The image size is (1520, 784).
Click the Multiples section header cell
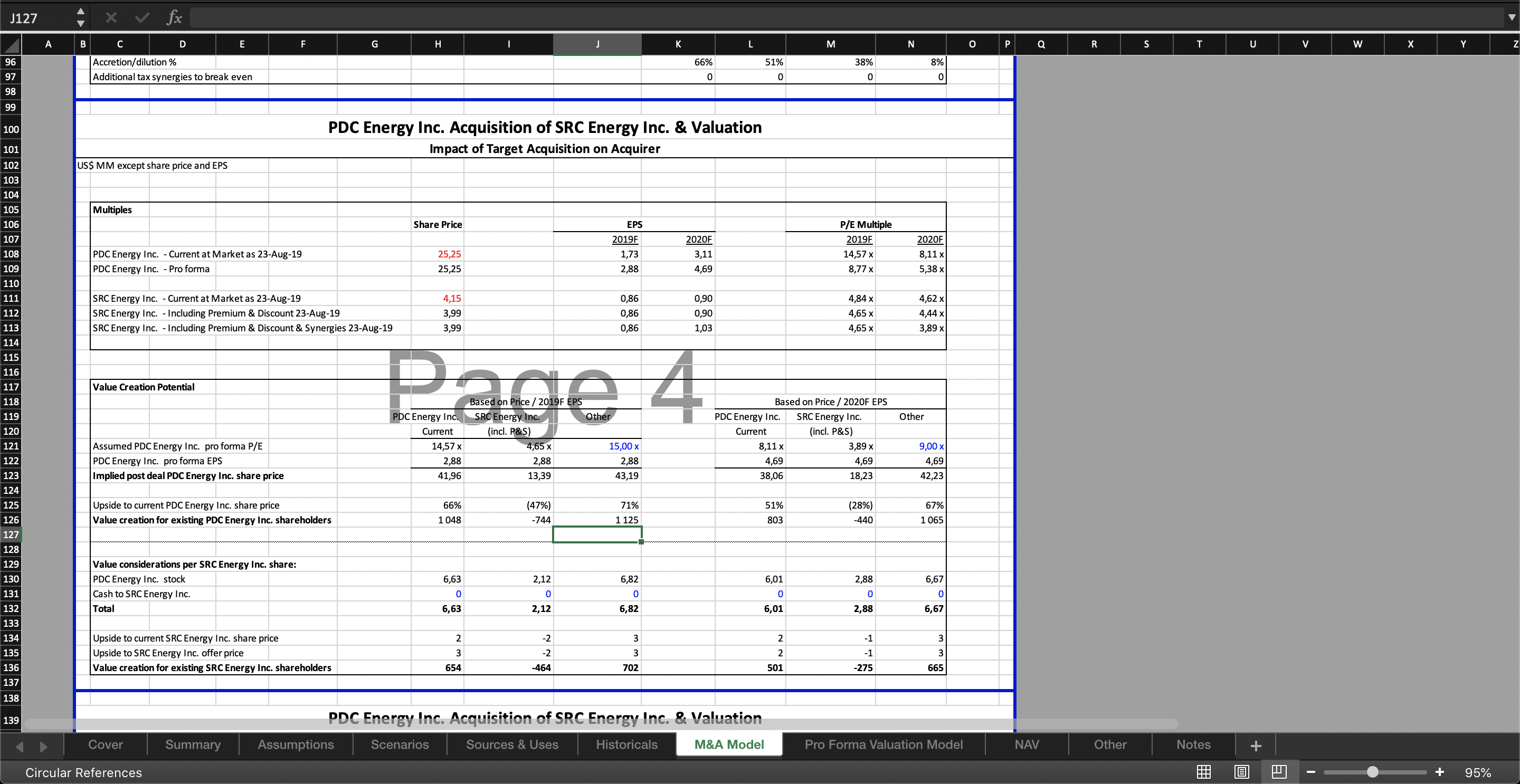(120, 209)
